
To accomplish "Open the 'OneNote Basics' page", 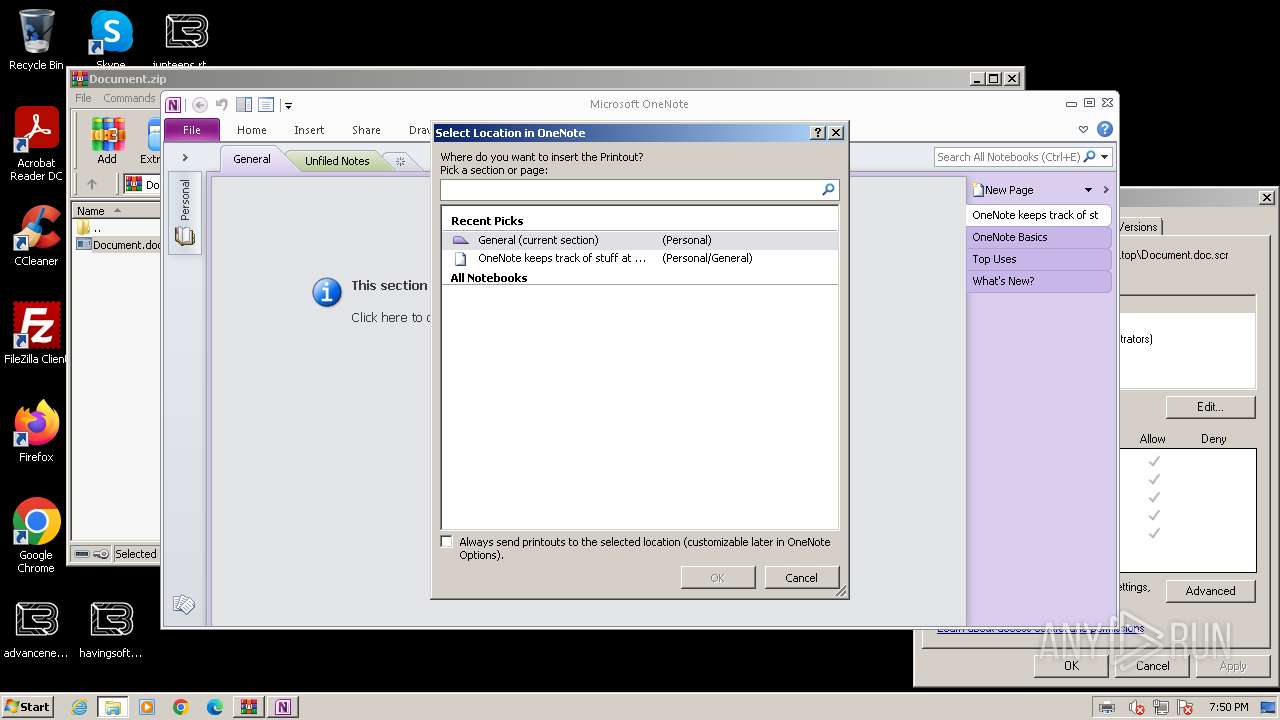I will click(x=1038, y=237).
